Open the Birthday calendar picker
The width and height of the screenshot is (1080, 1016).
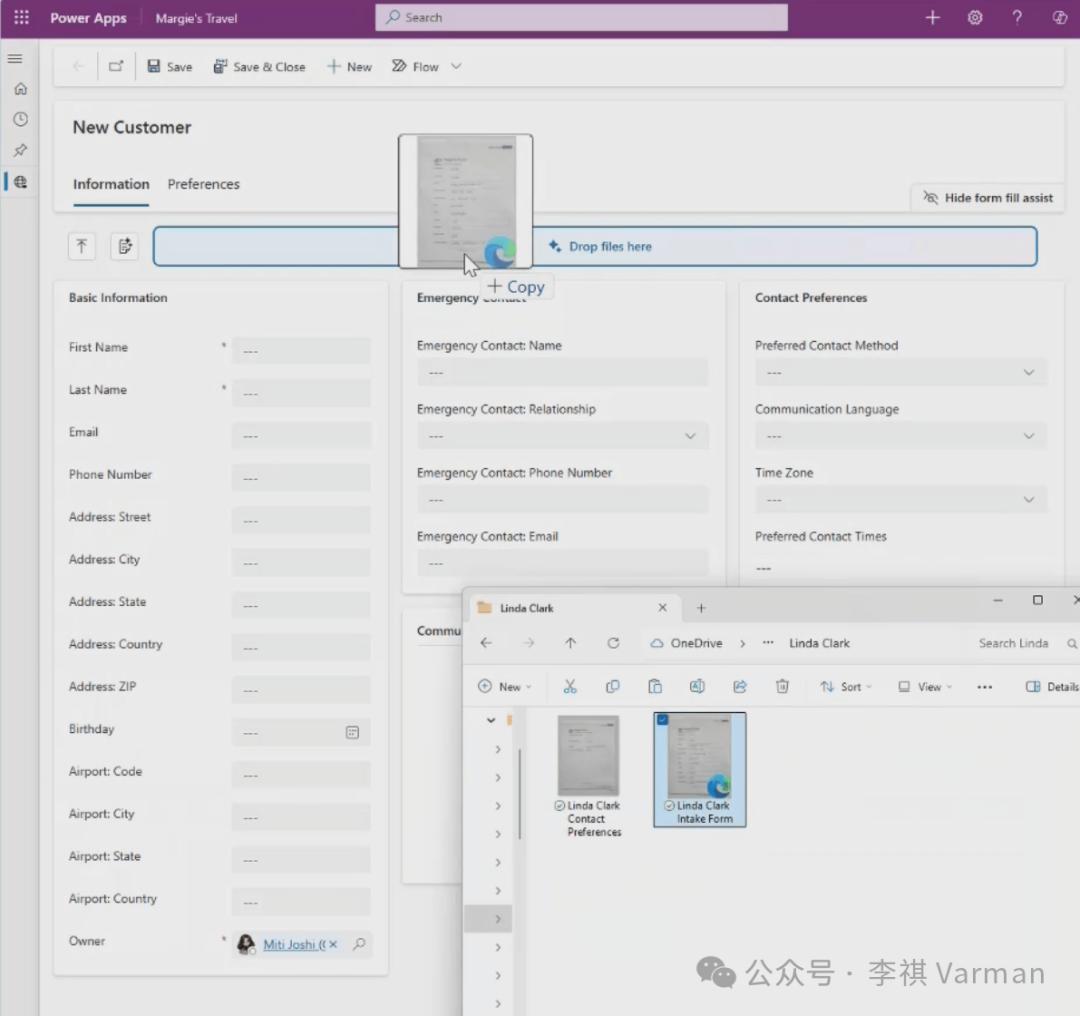352,732
